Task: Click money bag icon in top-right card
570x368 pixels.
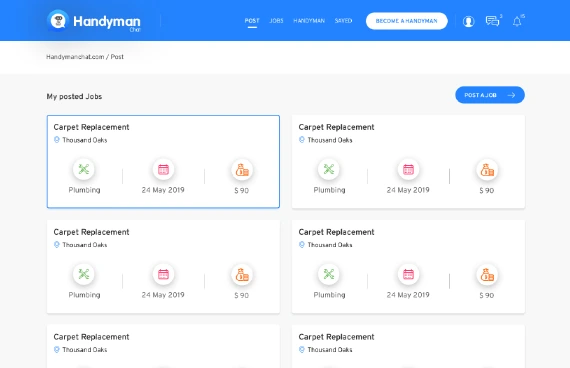Action: click(x=487, y=169)
